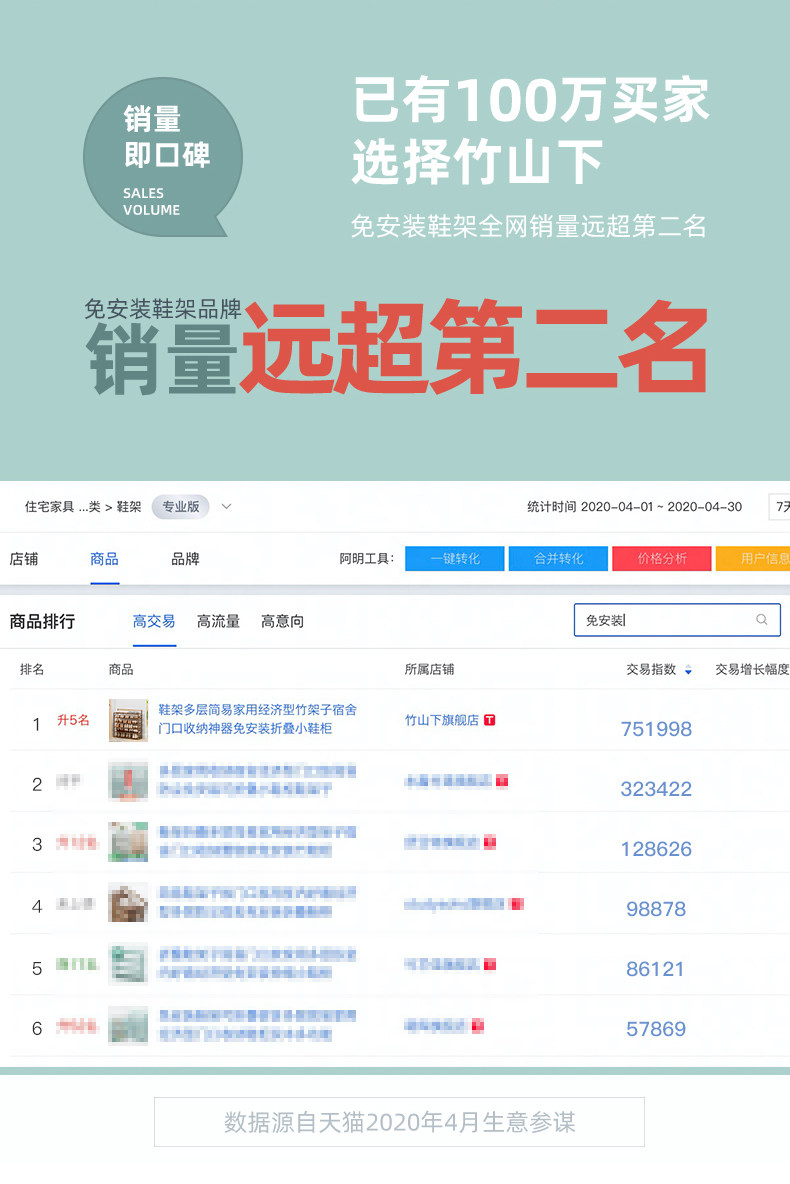Click the trade index value 128626
The height and width of the screenshot is (1184, 790).
[656, 849]
